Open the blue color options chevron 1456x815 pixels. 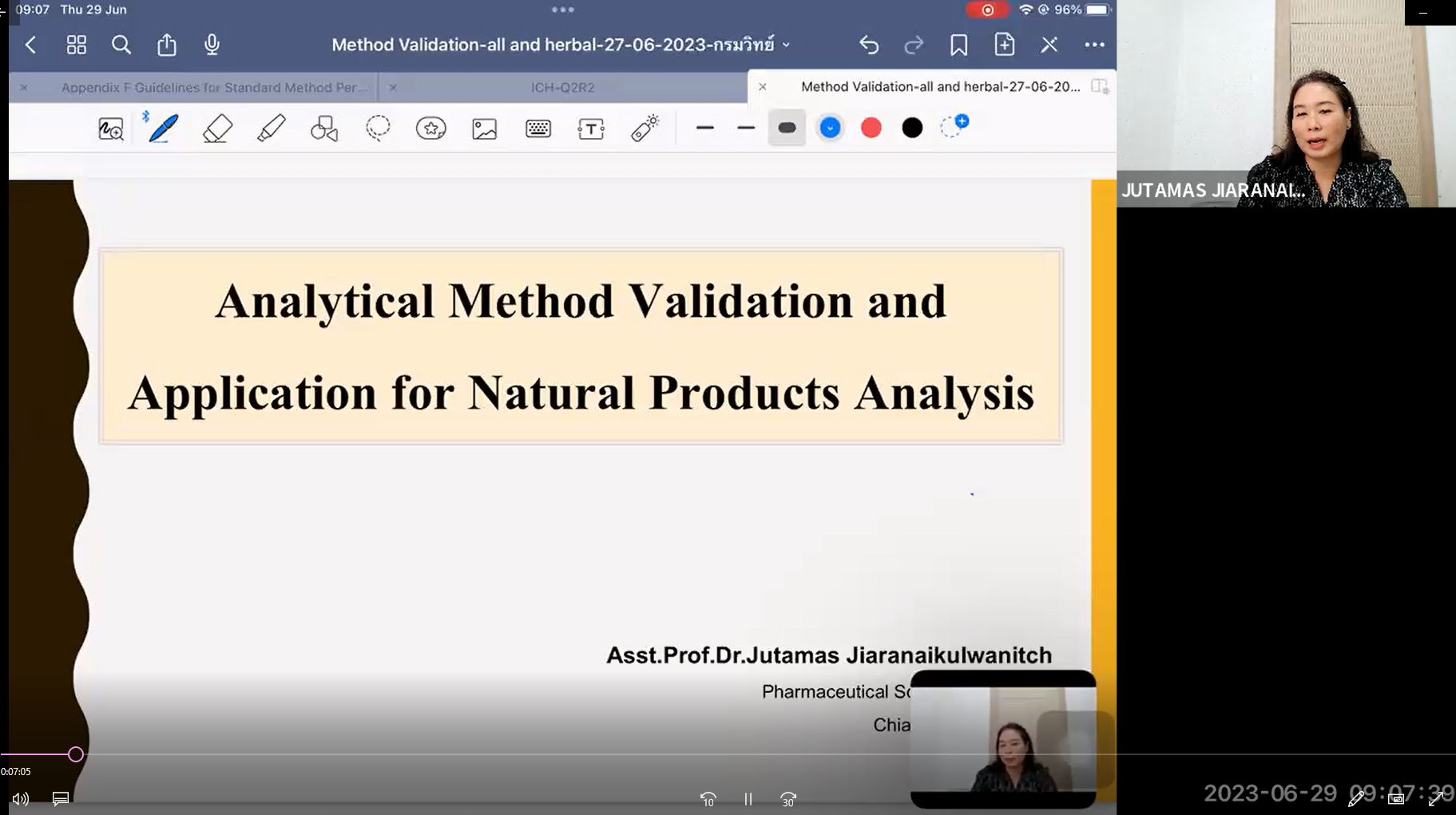[x=830, y=128]
